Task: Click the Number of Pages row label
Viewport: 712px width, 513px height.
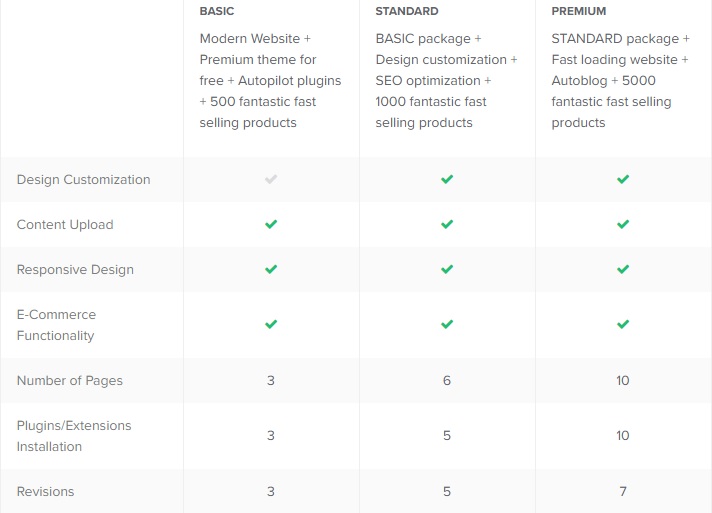Action: (70, 381)
